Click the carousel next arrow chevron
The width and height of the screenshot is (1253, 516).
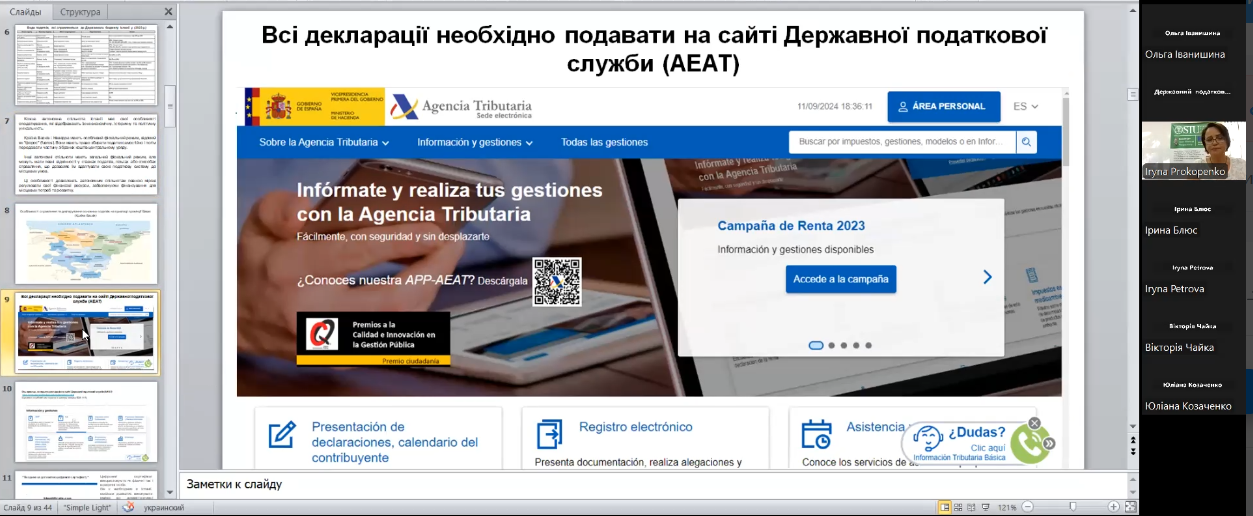pos(987,277)
